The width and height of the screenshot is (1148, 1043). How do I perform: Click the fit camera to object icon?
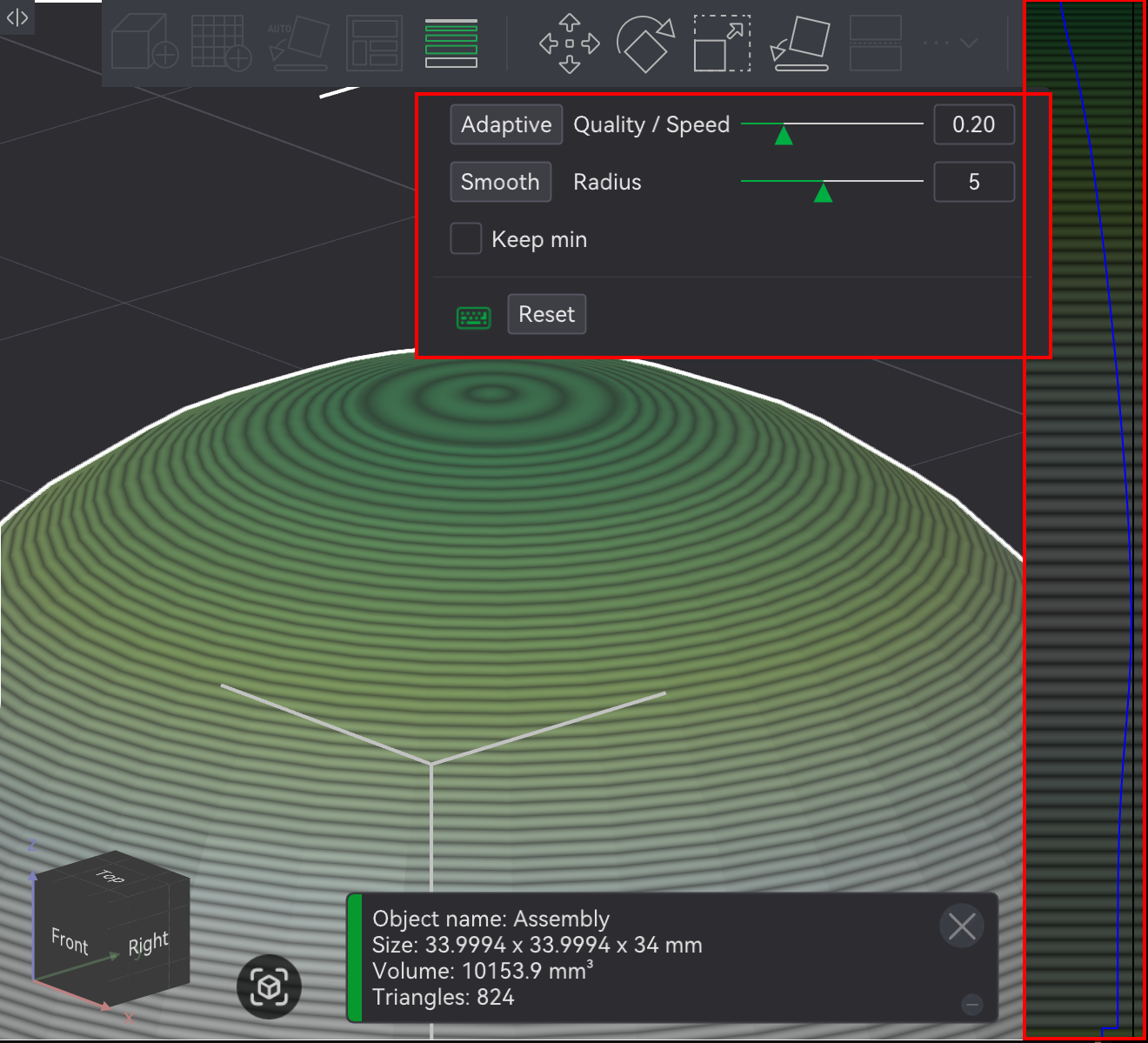(270, 987)
